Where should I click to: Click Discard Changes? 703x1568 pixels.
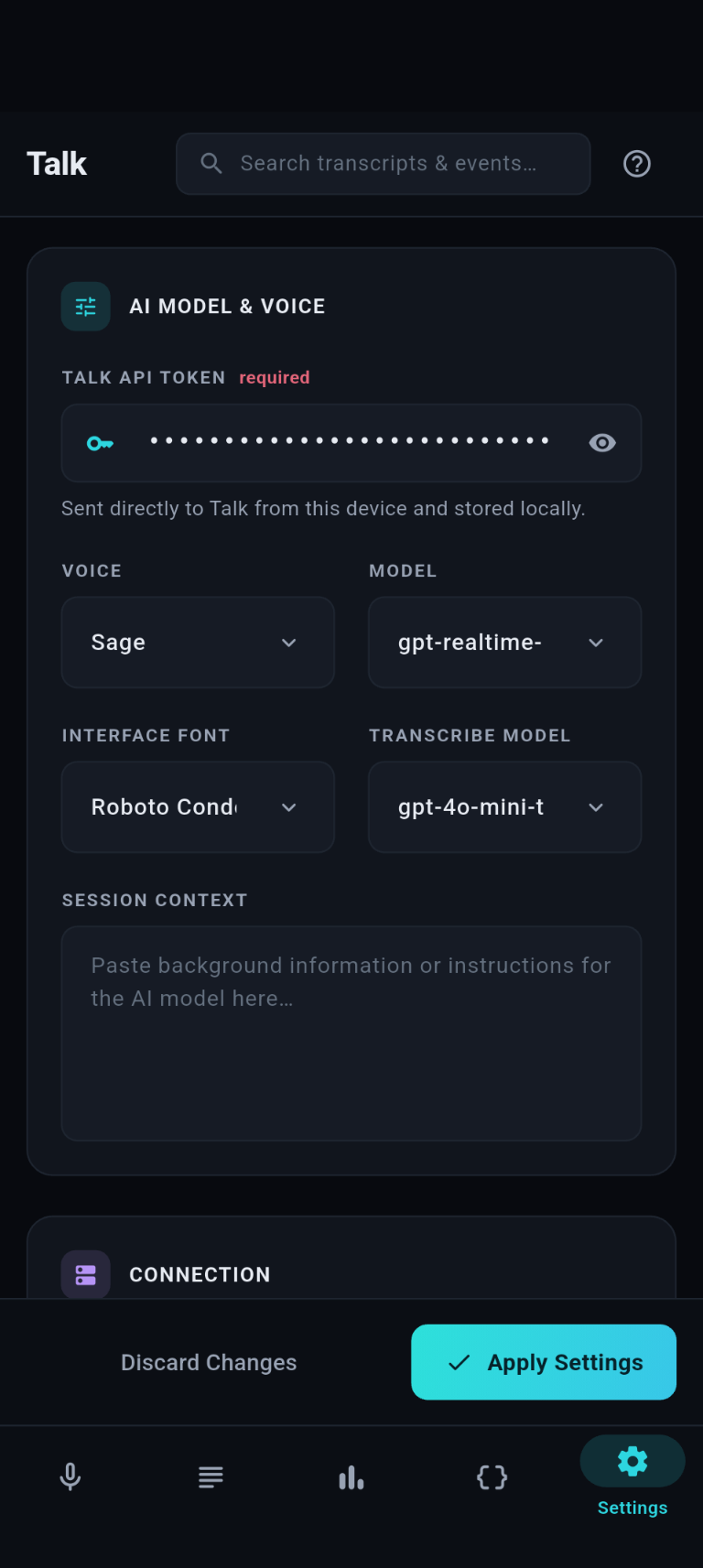209,1362
